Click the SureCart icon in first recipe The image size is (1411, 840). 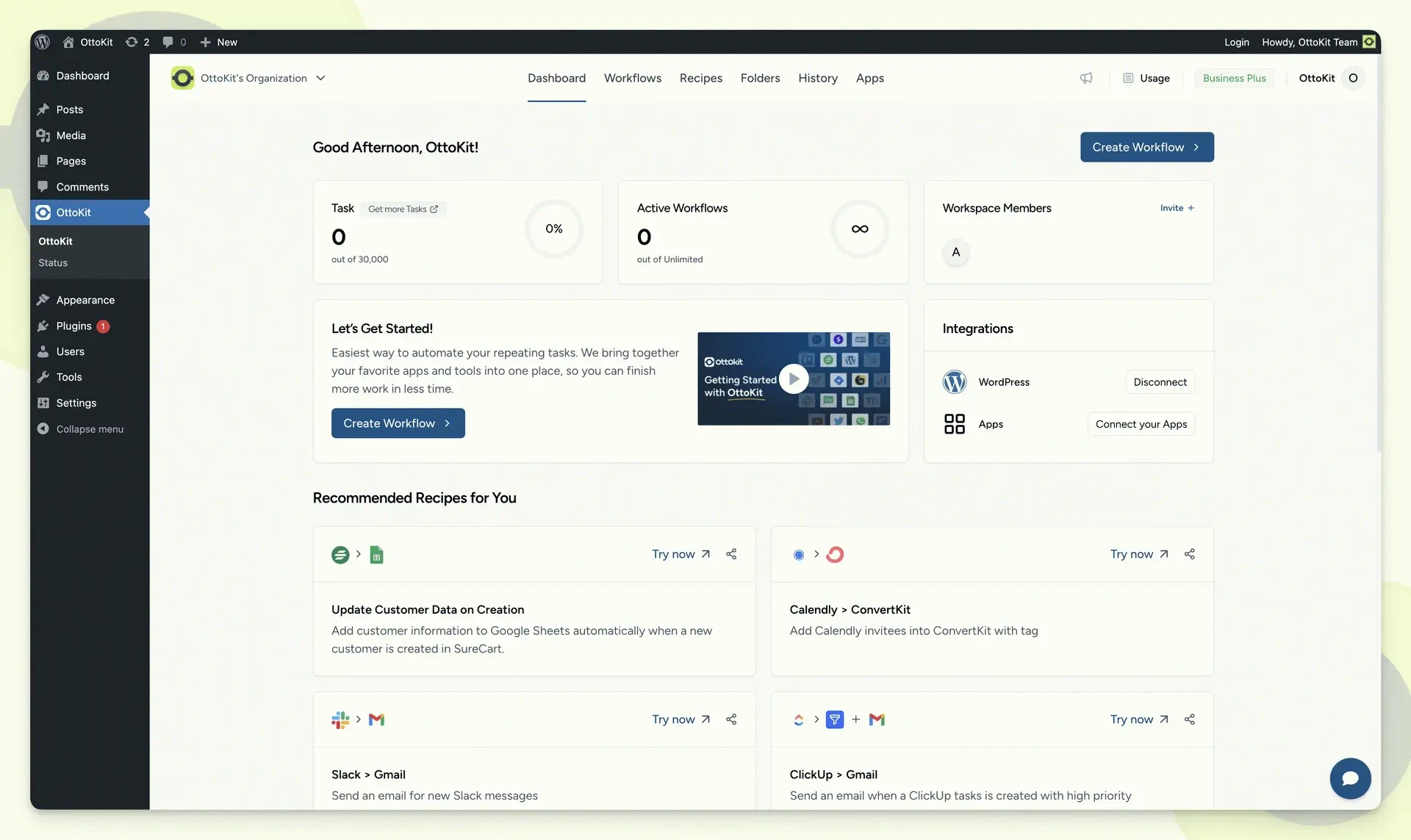(340, 555)
